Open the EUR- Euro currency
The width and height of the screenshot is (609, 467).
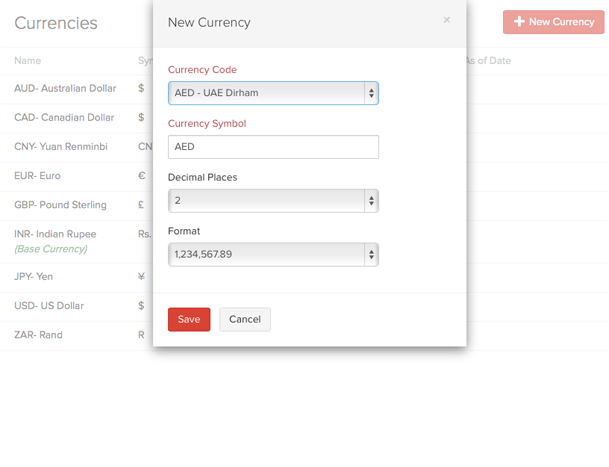click(37, 176)
